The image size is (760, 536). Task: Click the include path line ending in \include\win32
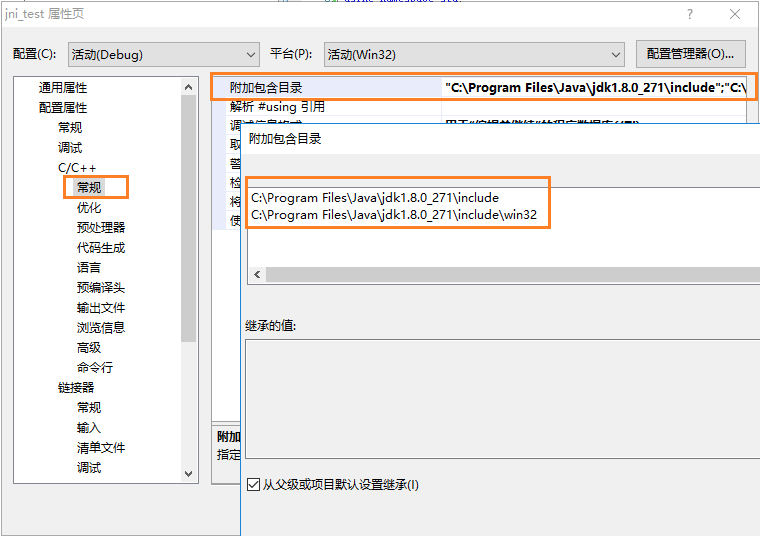pyautogui.click(x=394, y=215)
